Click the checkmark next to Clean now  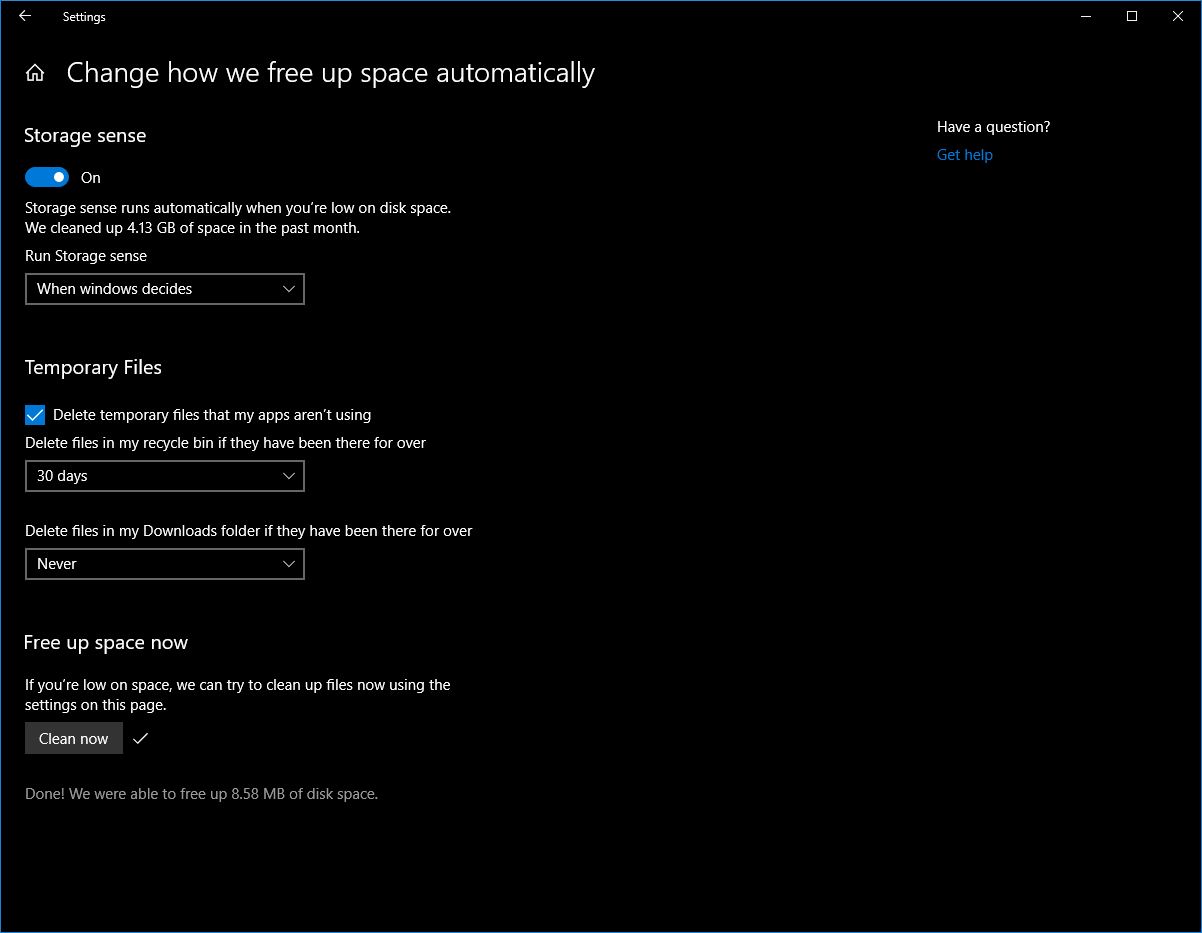coord(140,738)
